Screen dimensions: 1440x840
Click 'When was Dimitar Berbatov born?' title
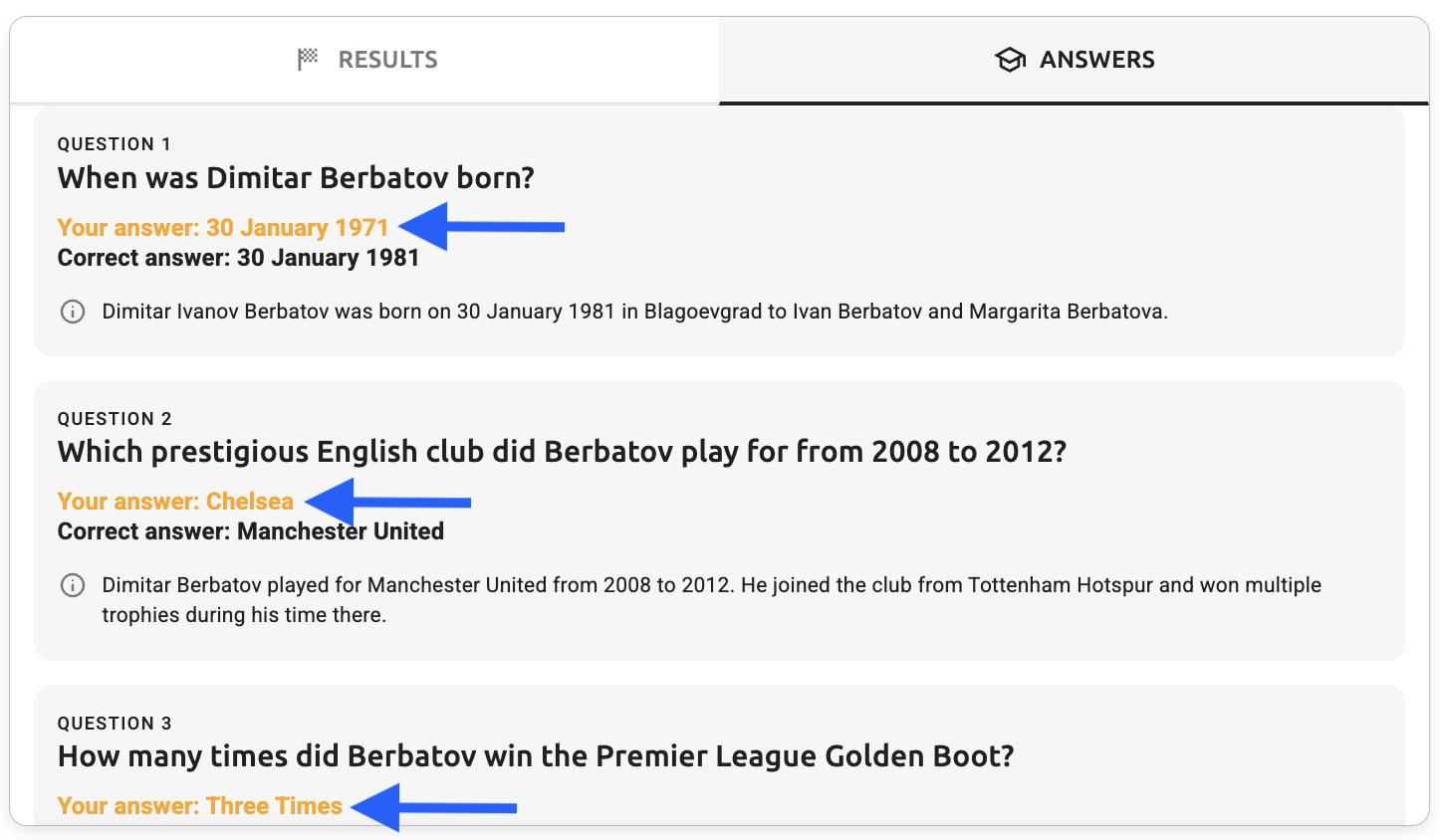[296, 178]
